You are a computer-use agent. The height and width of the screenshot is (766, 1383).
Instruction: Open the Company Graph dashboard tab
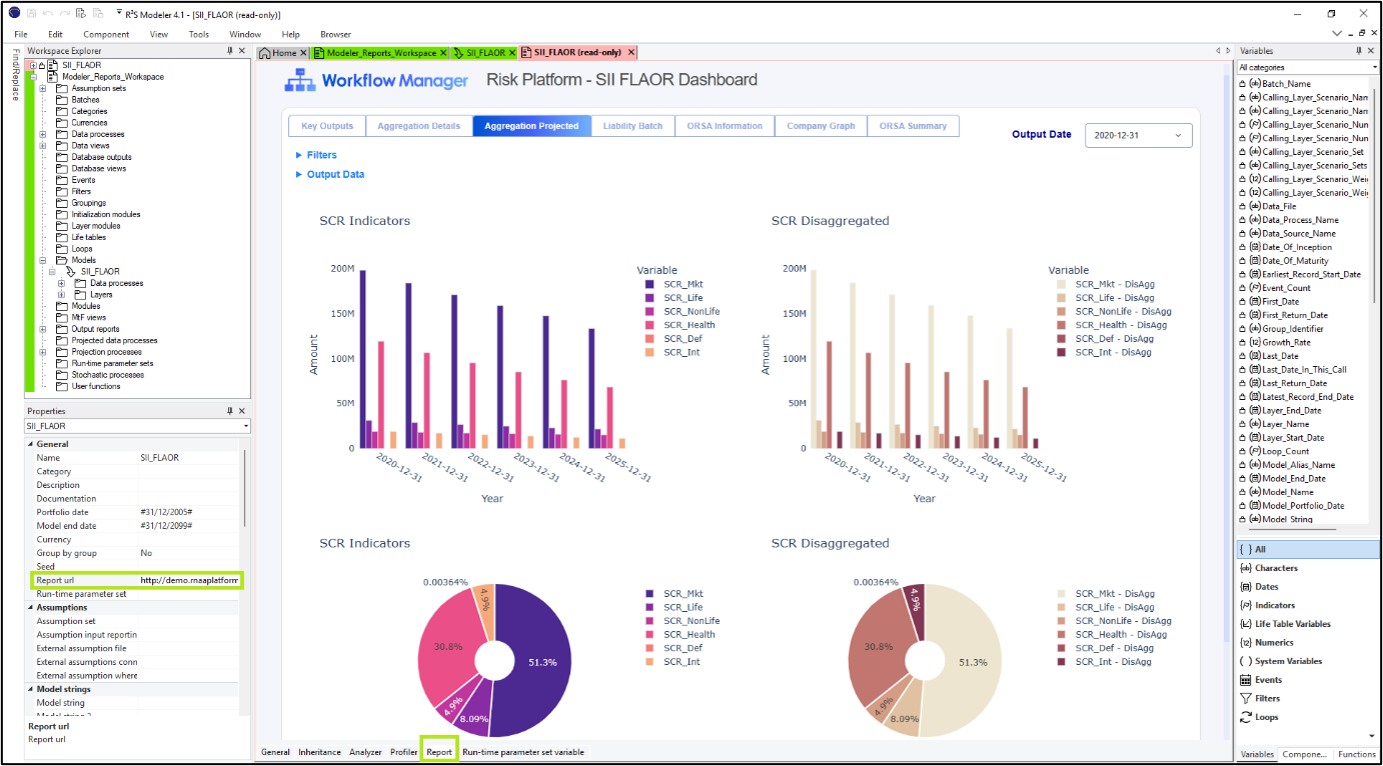(821, 126)
